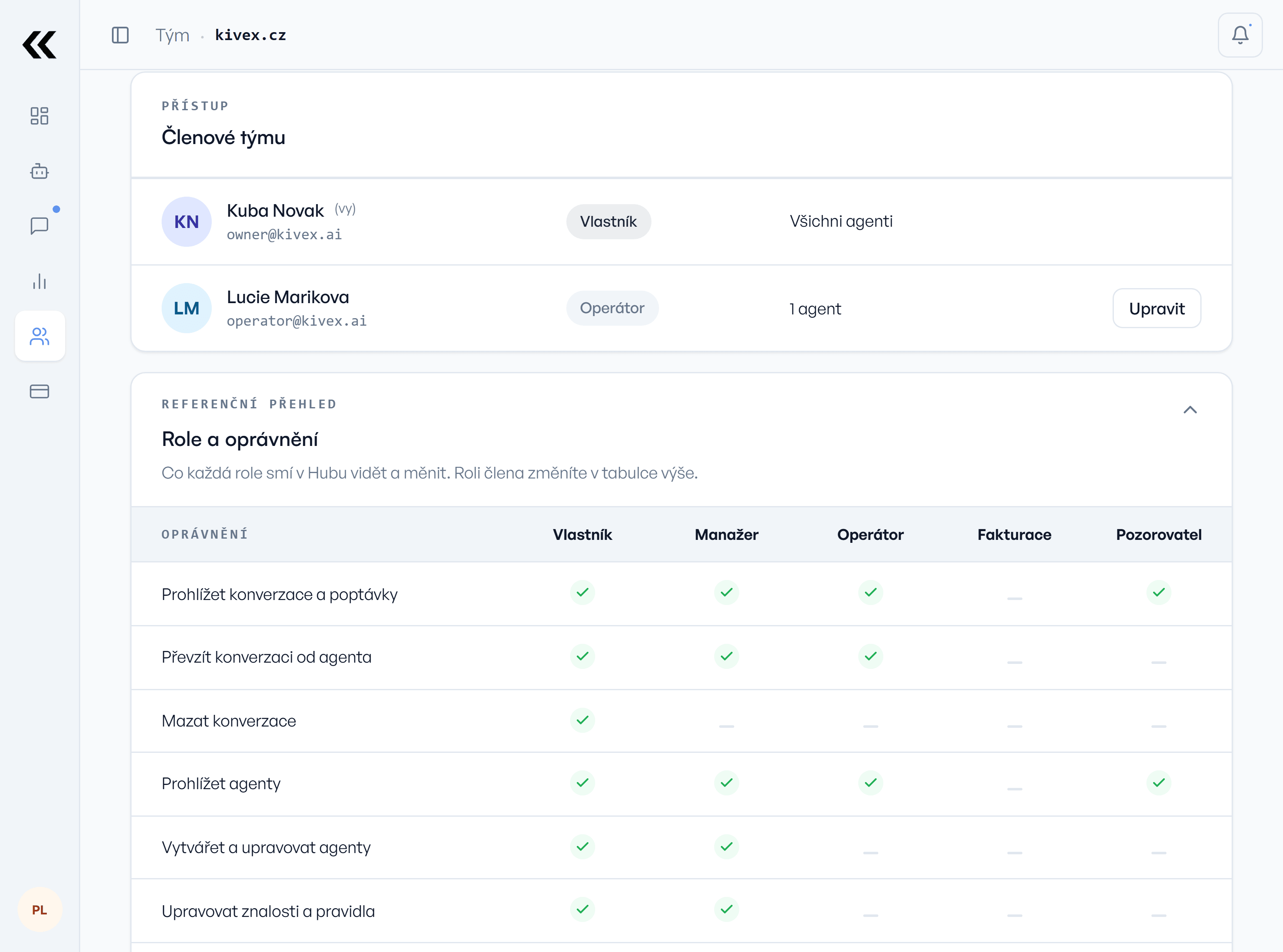Screen dimensions: 1283x952
Task: Open notifications bell
Action: (x=1240, y=35)
